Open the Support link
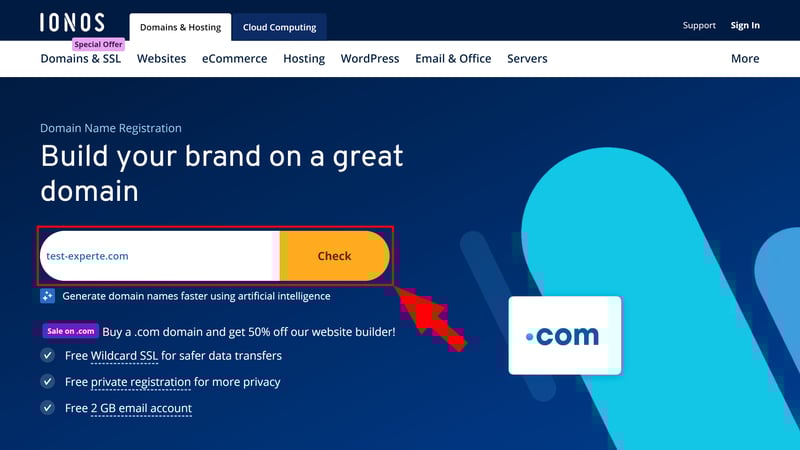Viewport: 800px width, 450px height. point(699,25)
